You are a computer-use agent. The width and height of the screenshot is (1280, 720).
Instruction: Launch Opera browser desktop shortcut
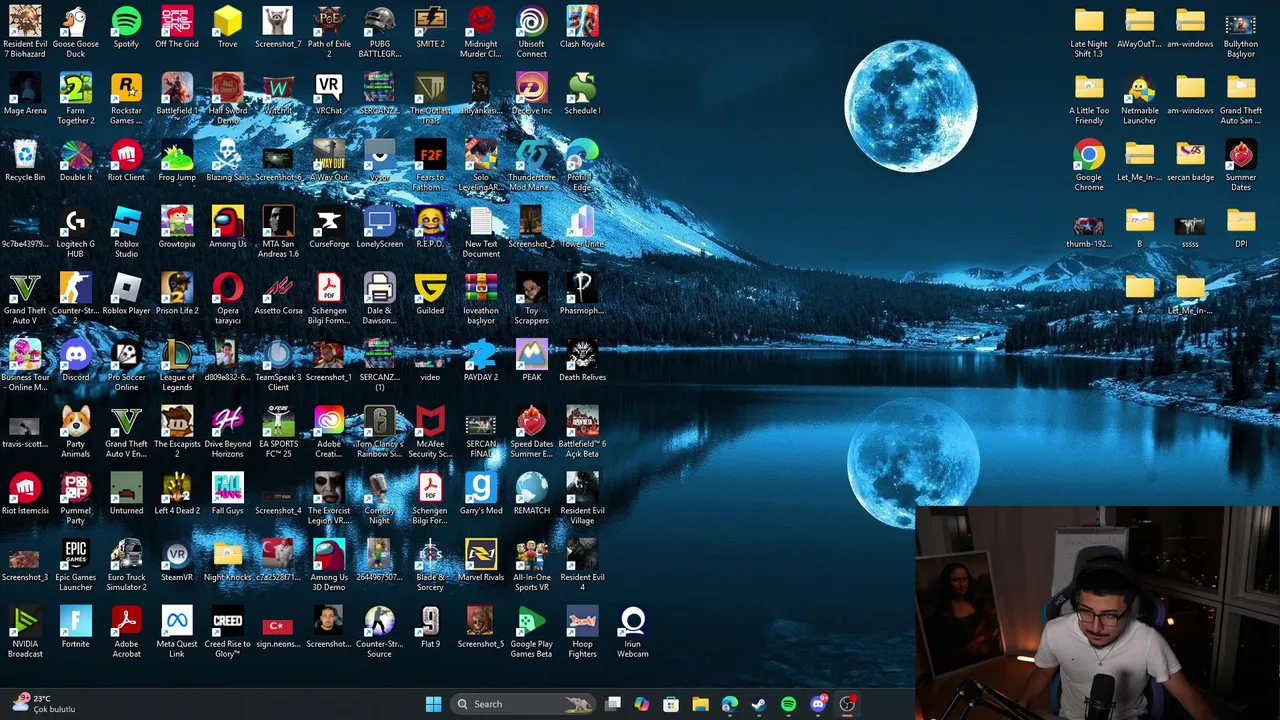[x=228, y=299]
